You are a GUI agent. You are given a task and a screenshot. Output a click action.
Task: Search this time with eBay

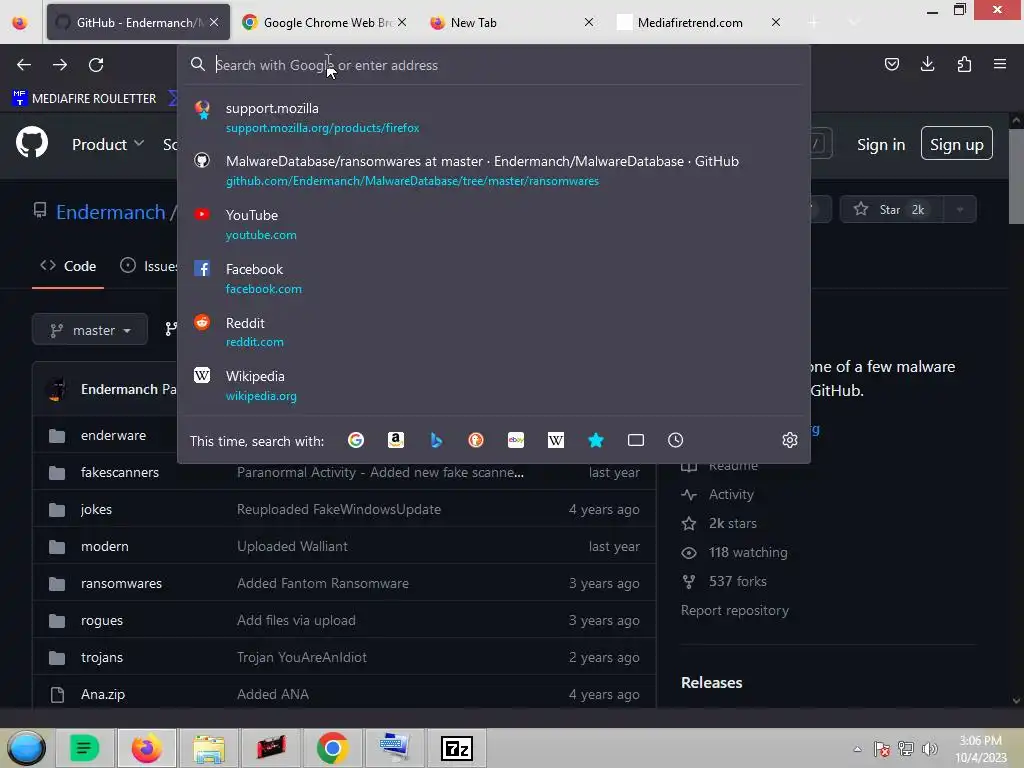point(516,440)
